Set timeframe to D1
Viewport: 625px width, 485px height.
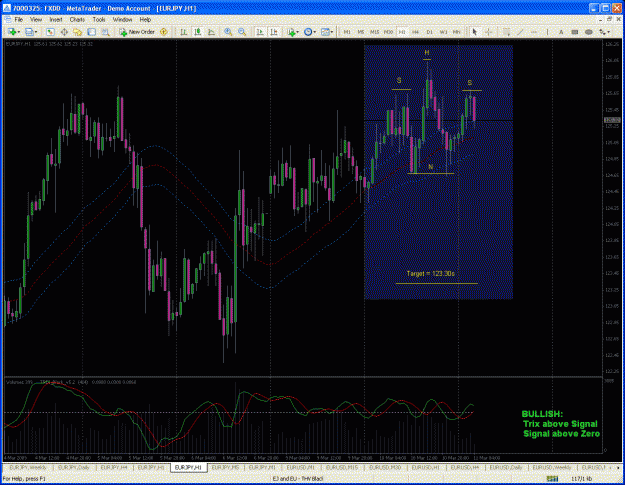point(429,32)
